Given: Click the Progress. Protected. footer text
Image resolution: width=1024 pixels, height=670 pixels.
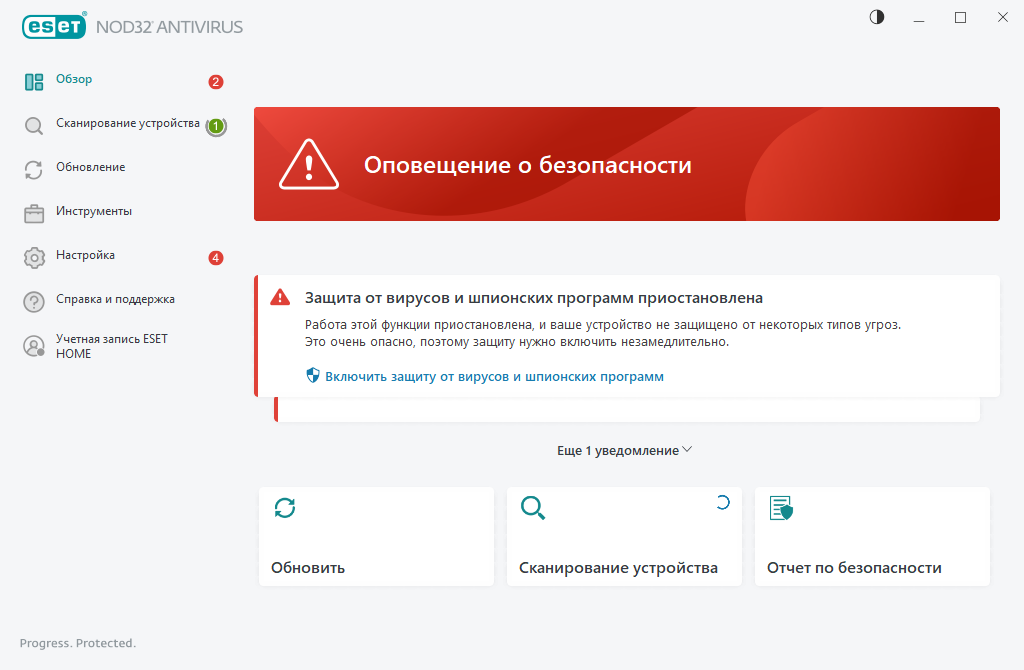Looking at the screenshot, I should [78, 643].
